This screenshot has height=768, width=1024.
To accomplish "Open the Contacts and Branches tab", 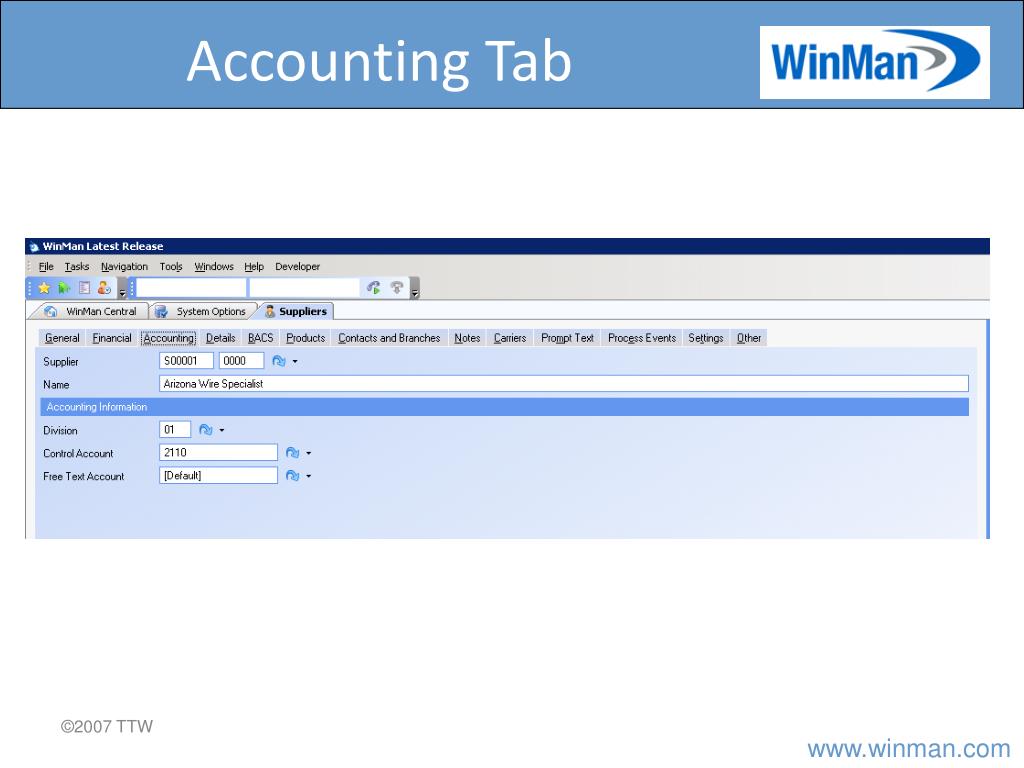I will 389,338.
